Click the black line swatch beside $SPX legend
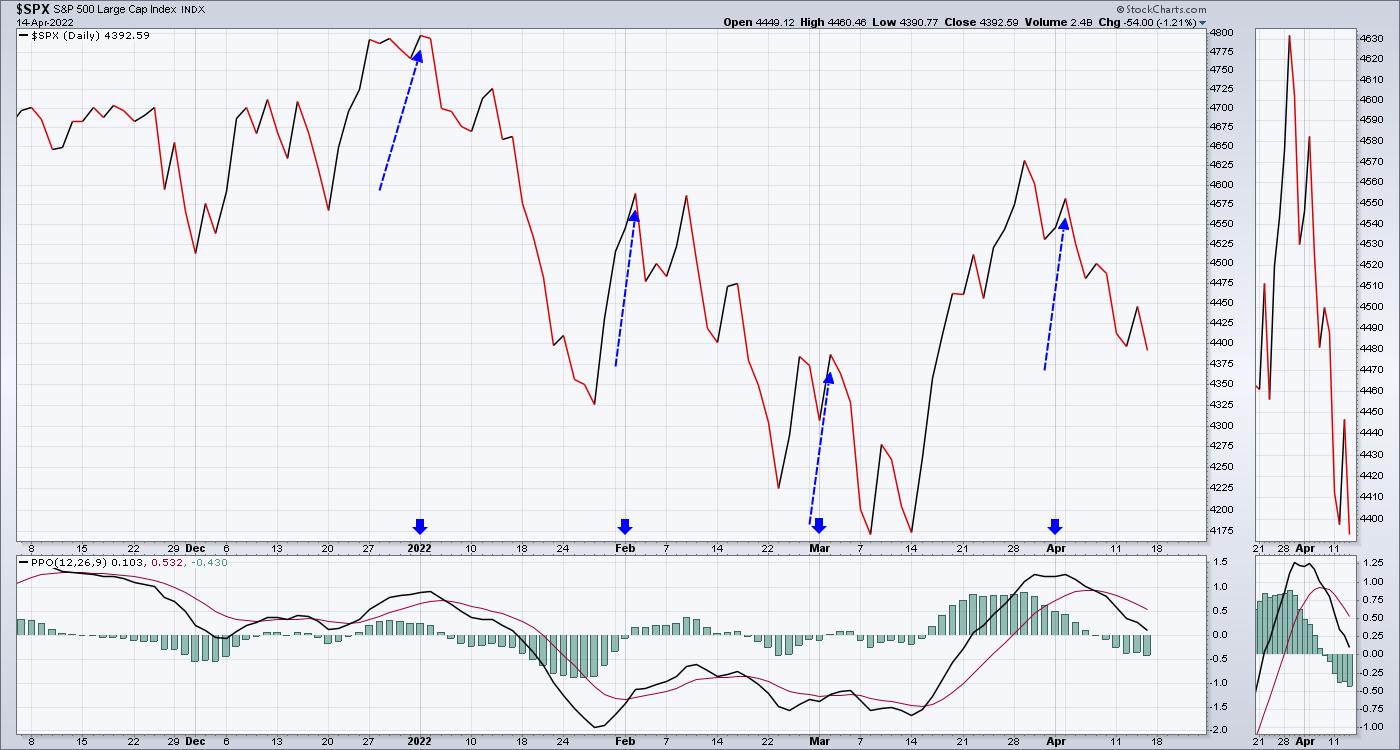Screen dimensions: 1400x750 24,37
